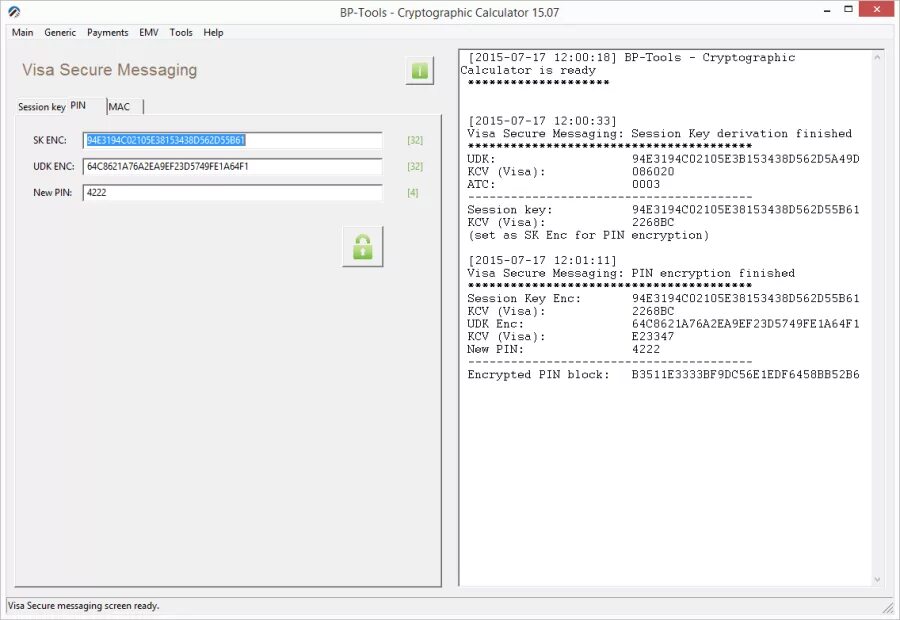Open the EMV menu
This screenshot has width=900, height=620.
[x=149, y=33]
